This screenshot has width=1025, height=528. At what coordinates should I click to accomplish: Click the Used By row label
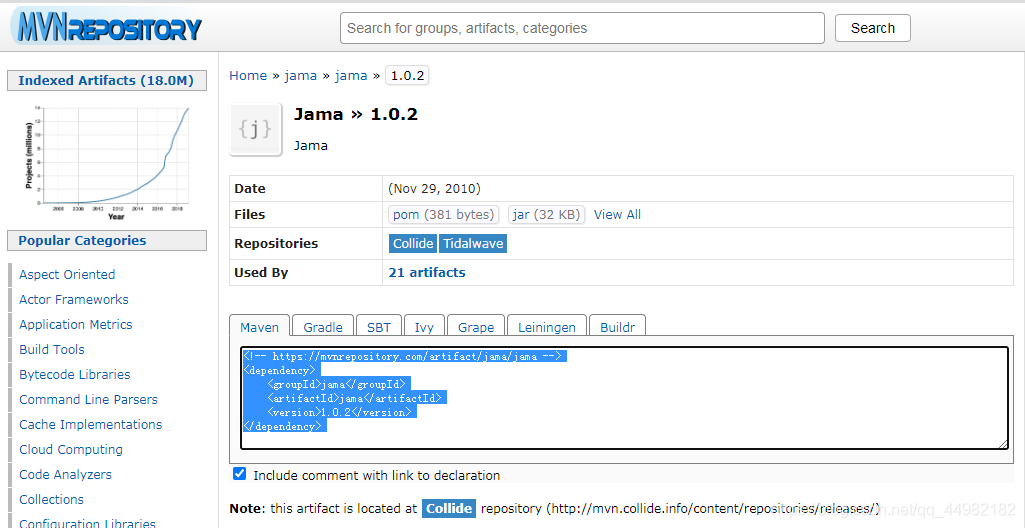(x=261, y=272)
